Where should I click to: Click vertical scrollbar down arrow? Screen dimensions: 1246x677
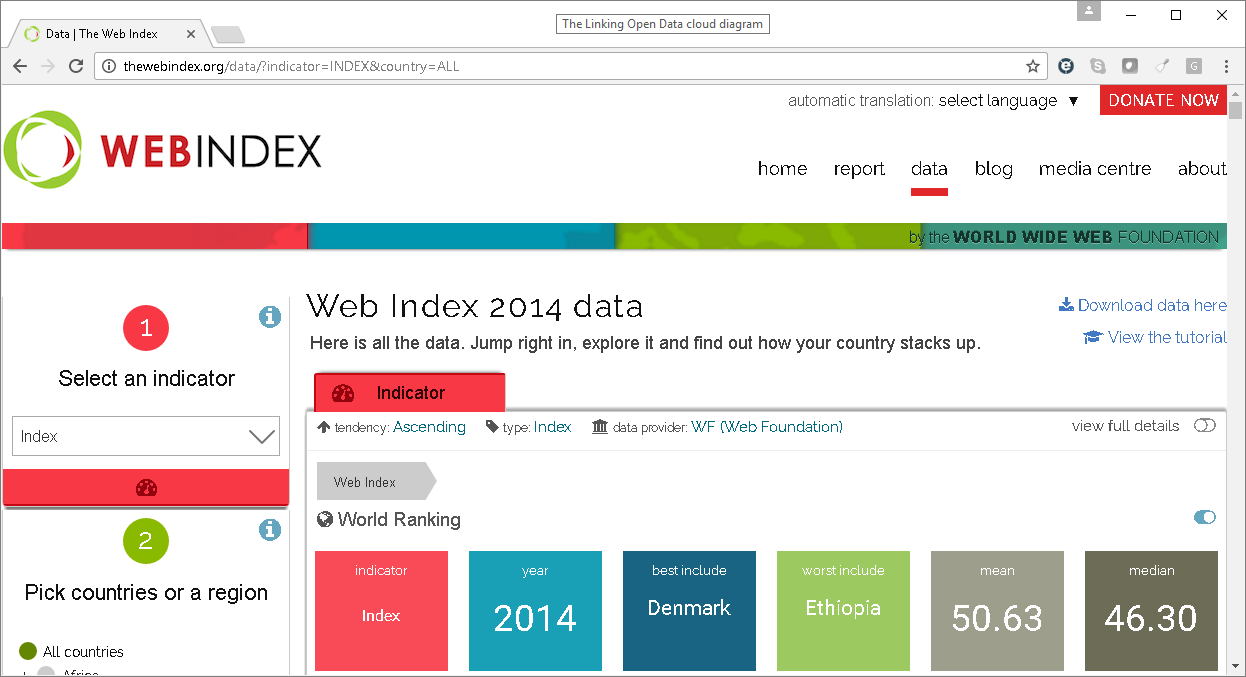(1236, 665)
